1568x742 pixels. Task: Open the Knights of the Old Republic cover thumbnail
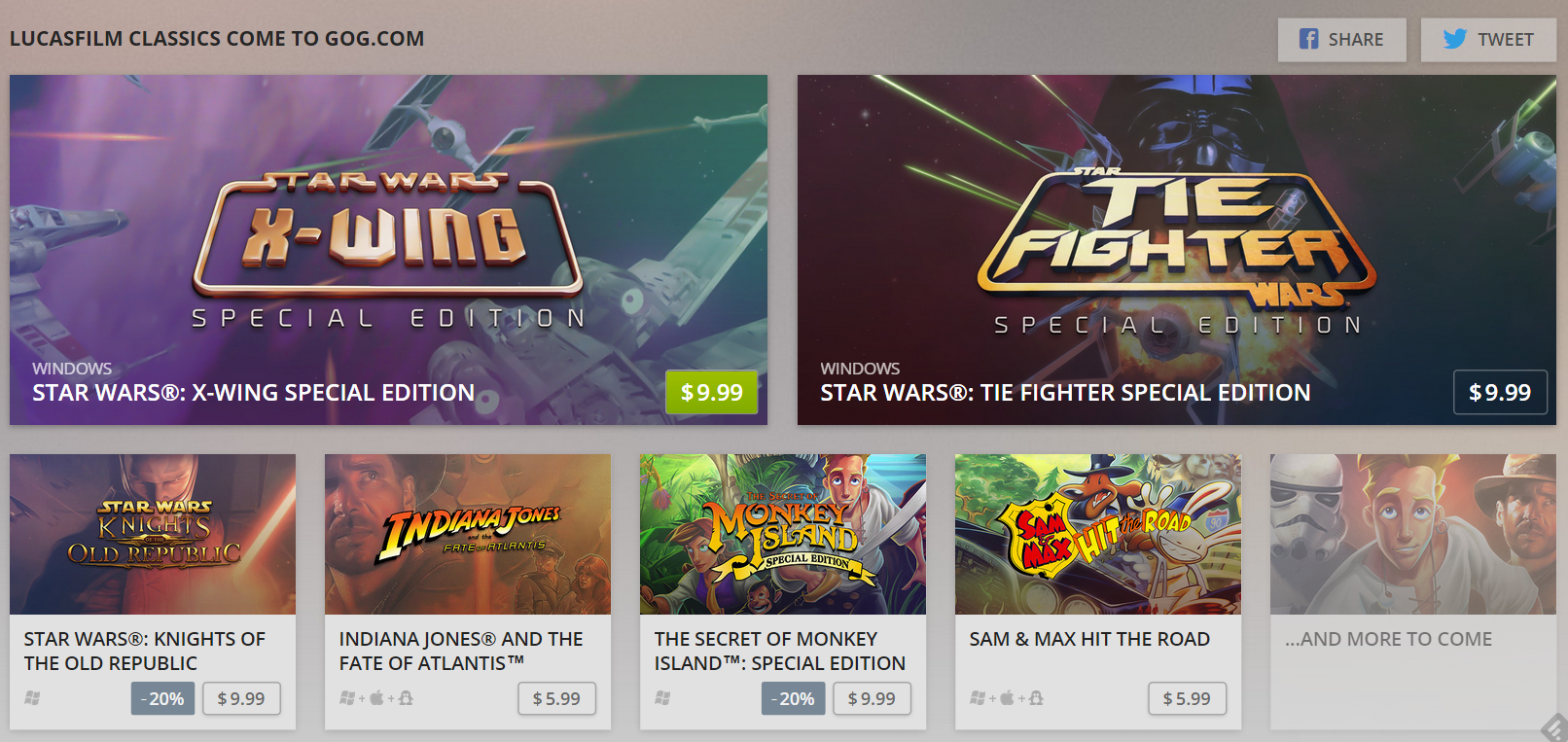tap(153, 534)
